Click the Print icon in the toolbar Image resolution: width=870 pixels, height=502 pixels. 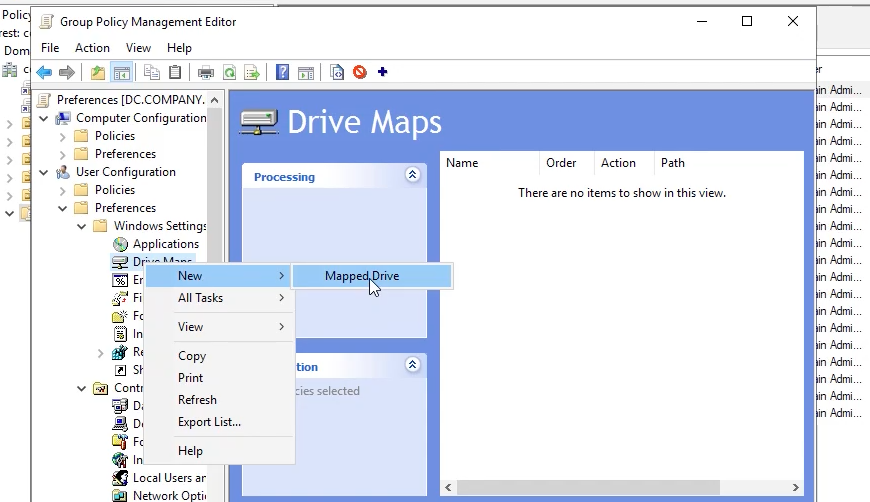click(x=205, y=72)
